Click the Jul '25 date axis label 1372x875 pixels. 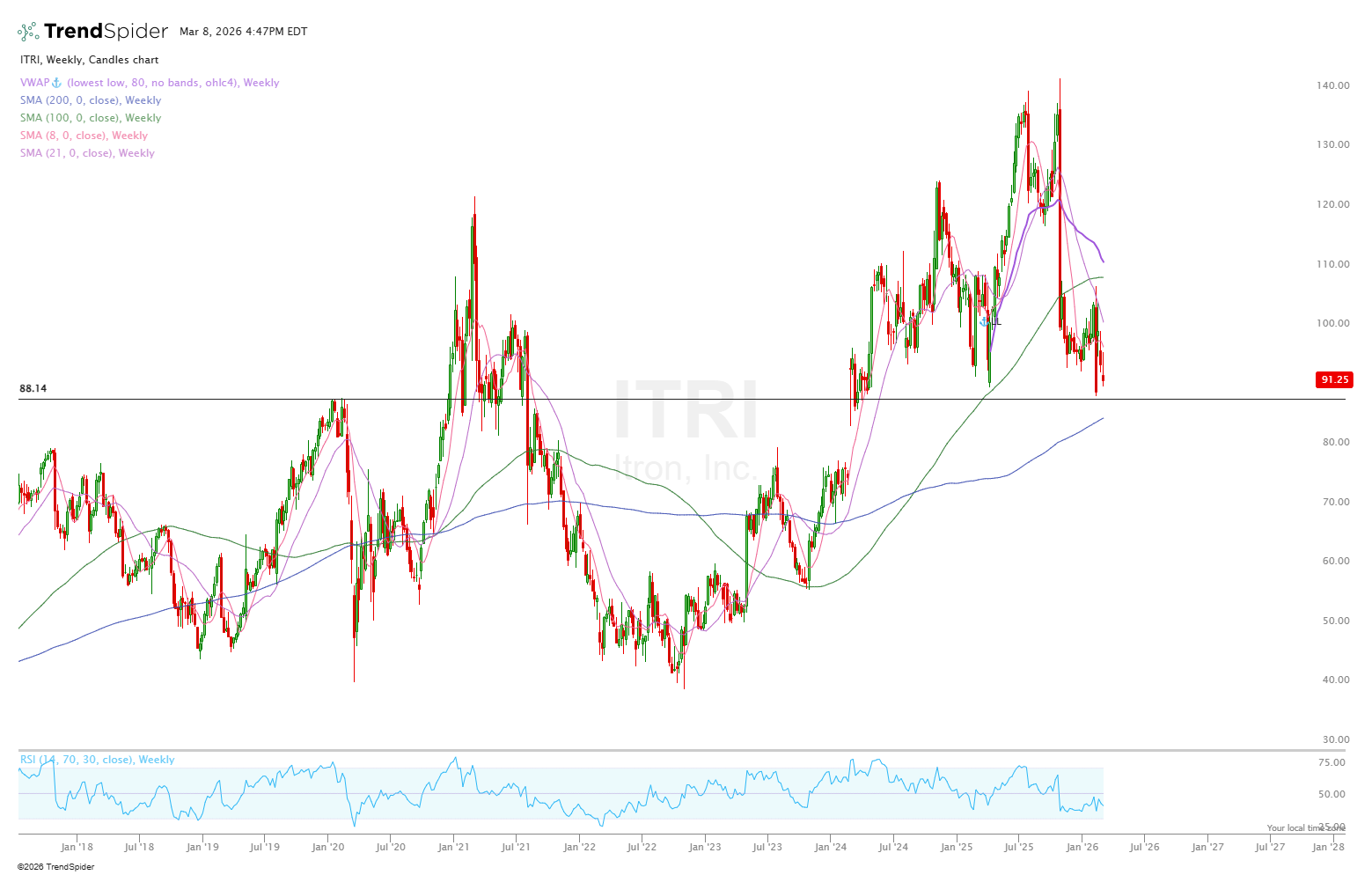click(x=1019, y=848)
